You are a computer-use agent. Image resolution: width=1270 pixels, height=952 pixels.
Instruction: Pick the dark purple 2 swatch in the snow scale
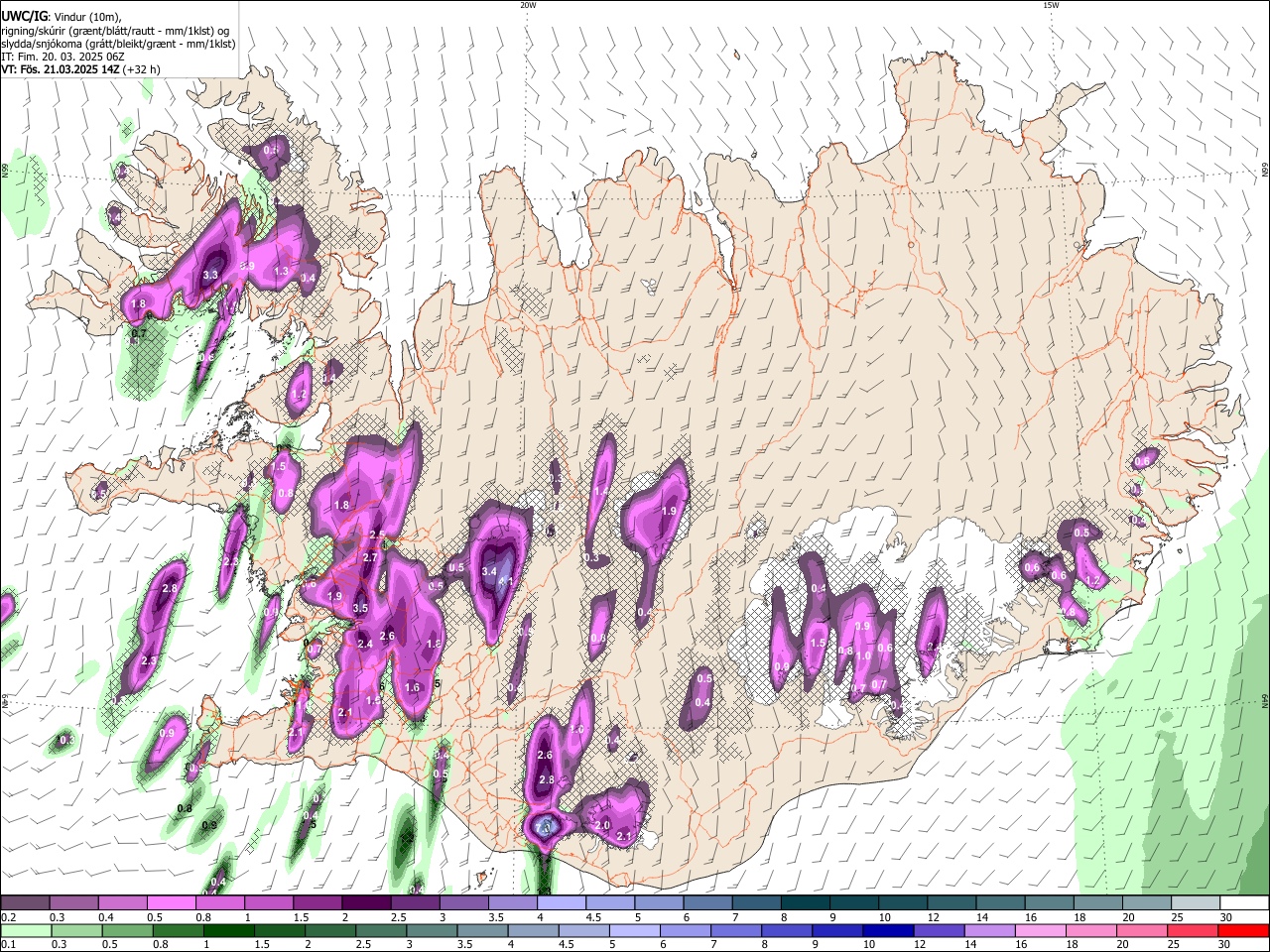pyautogui.click(x=366, y=902)
